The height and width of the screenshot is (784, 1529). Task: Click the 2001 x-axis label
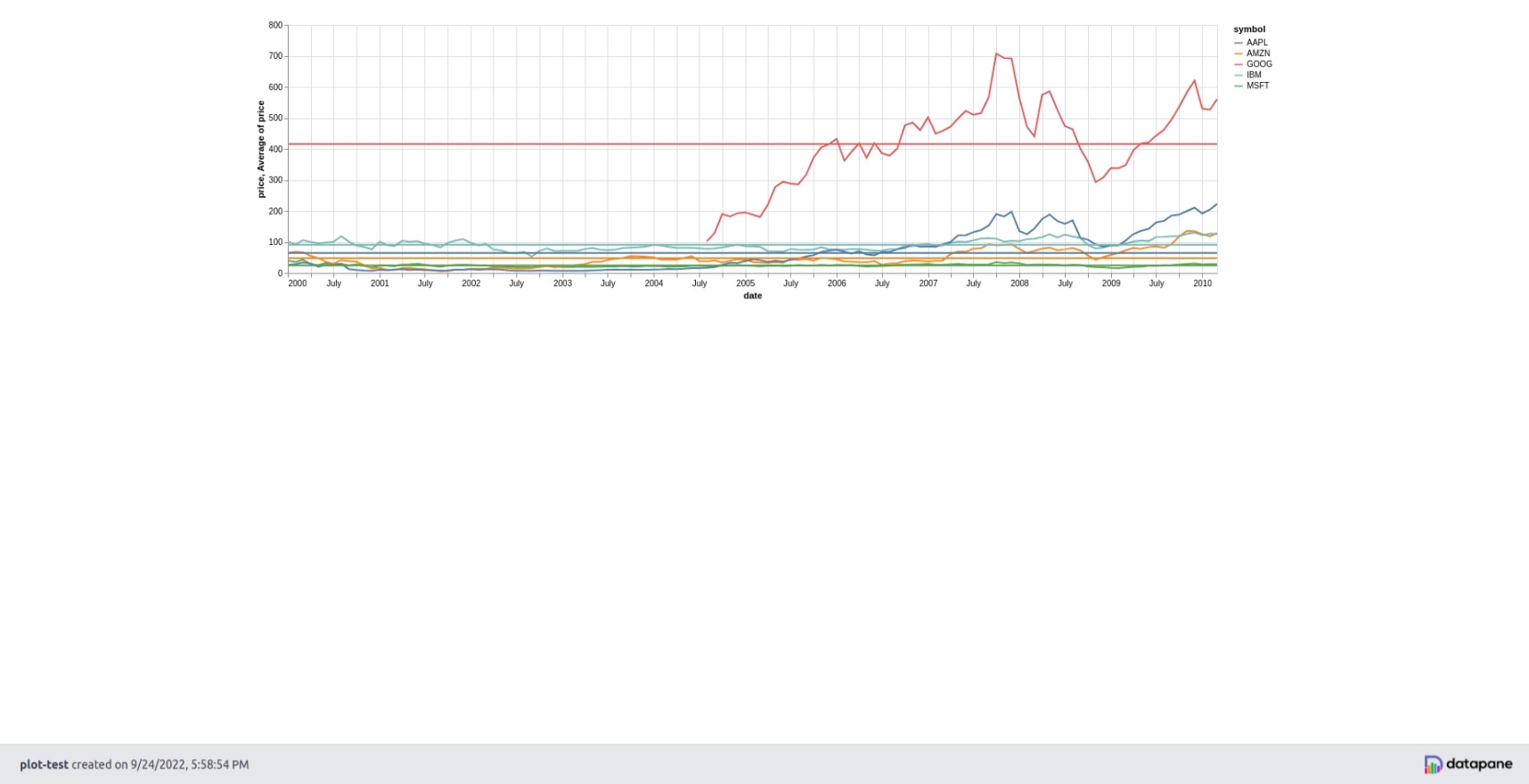[x=380, y=283]
